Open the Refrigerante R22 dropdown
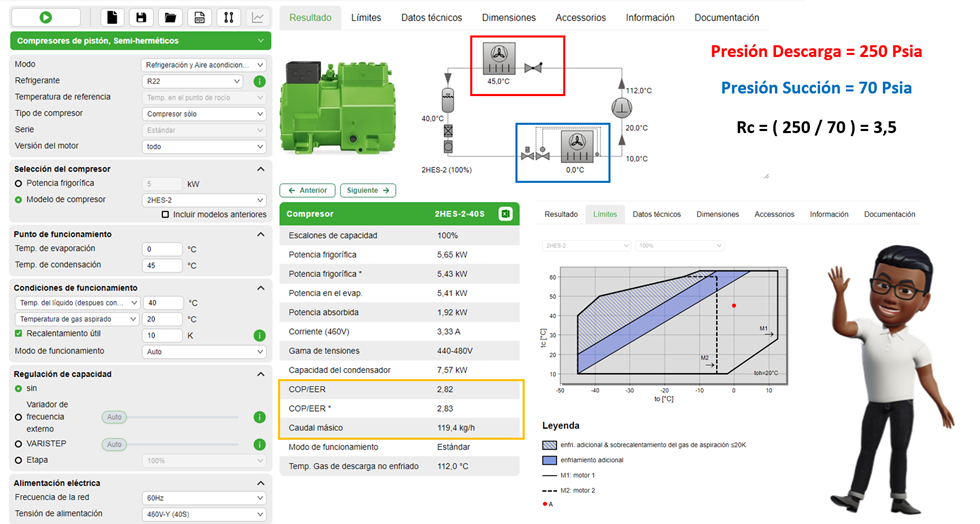 [192, 81]
